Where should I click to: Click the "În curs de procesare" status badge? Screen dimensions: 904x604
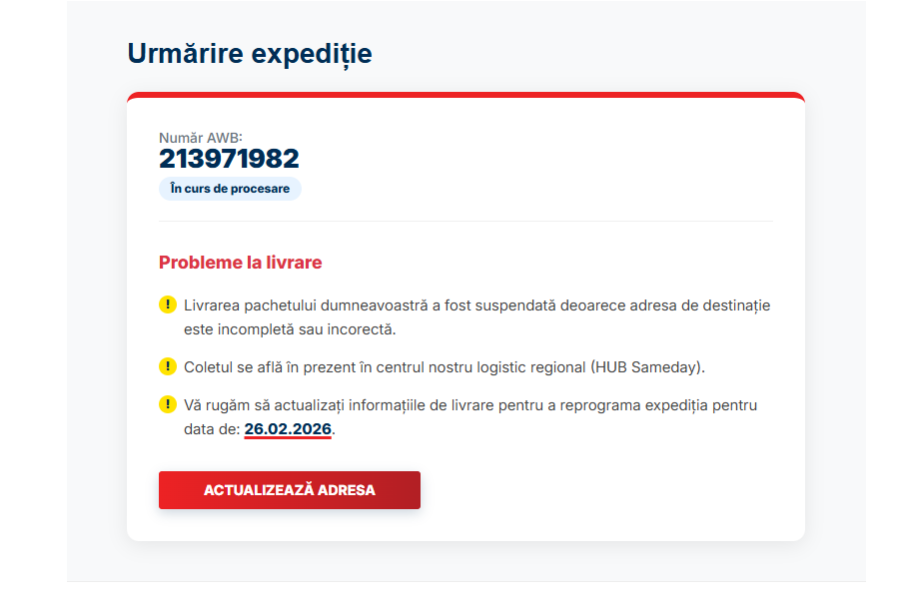point(230,188)
